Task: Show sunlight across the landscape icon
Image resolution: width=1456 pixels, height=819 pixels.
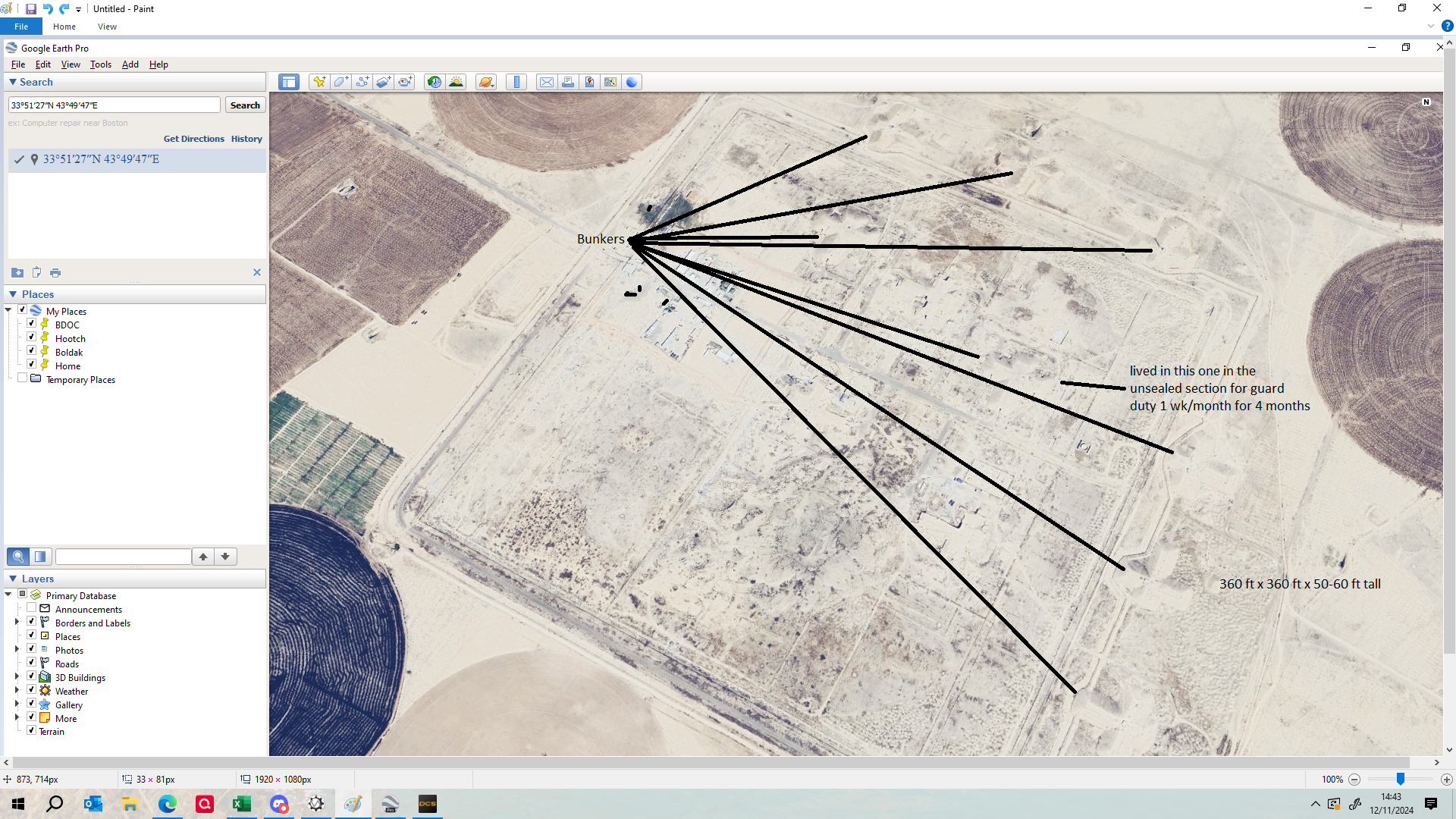Action: pyautogui.click(x=456, y=82)
